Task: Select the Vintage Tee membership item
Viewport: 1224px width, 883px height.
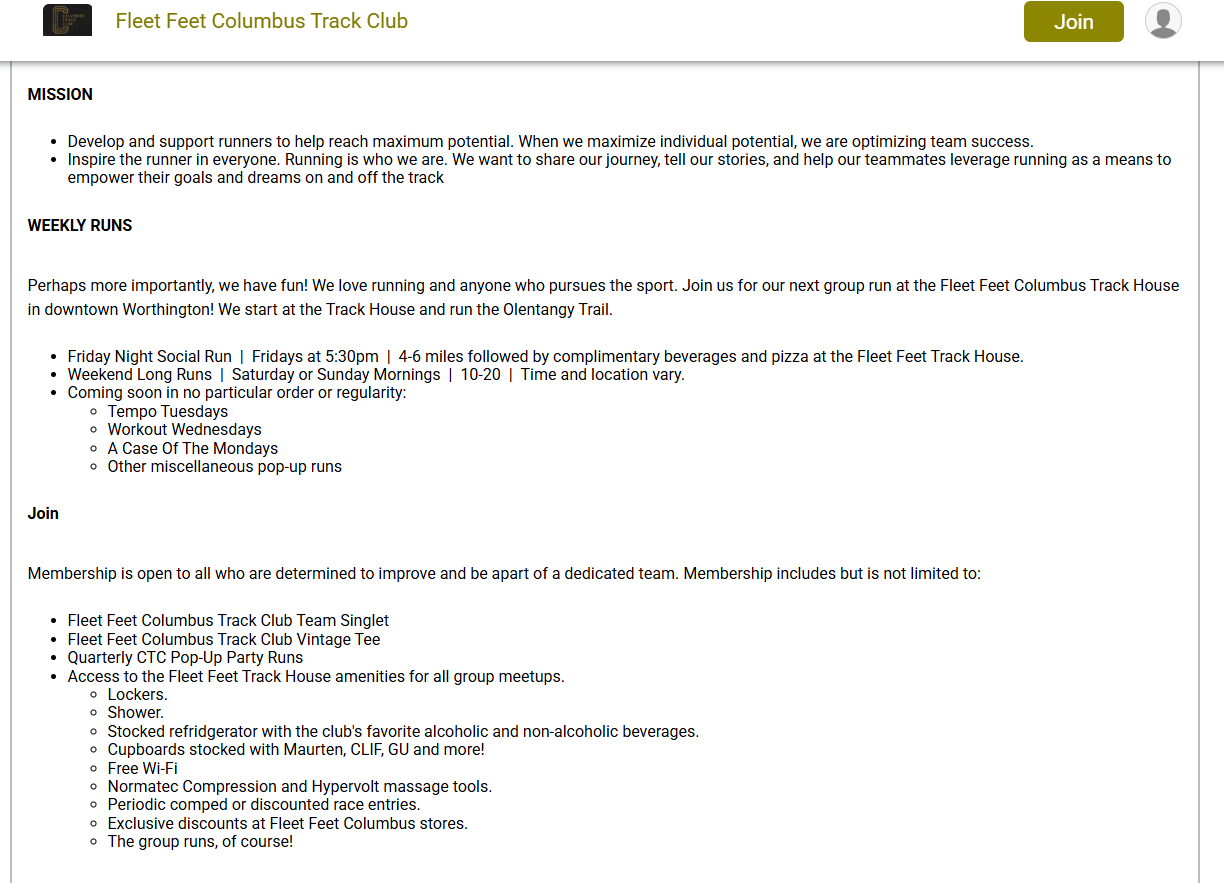Action: point(224,639)
